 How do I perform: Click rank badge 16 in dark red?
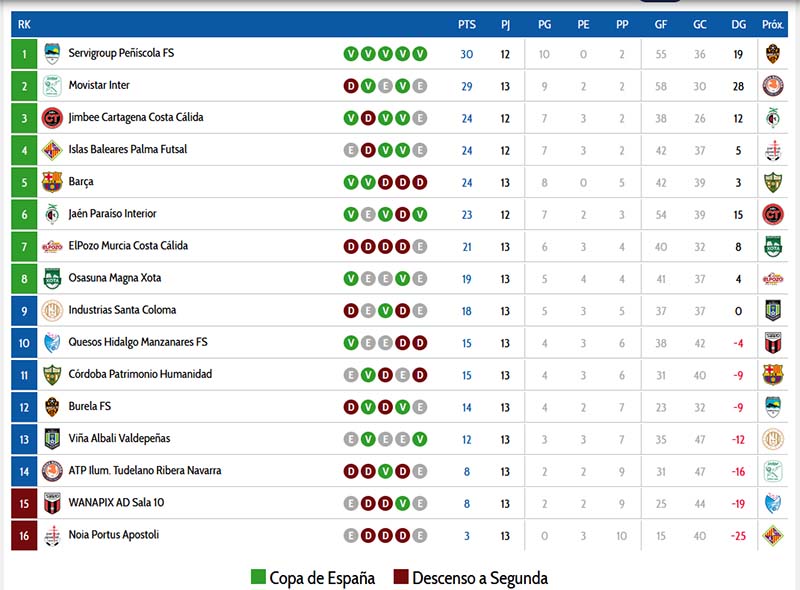(x=24, y=535)
